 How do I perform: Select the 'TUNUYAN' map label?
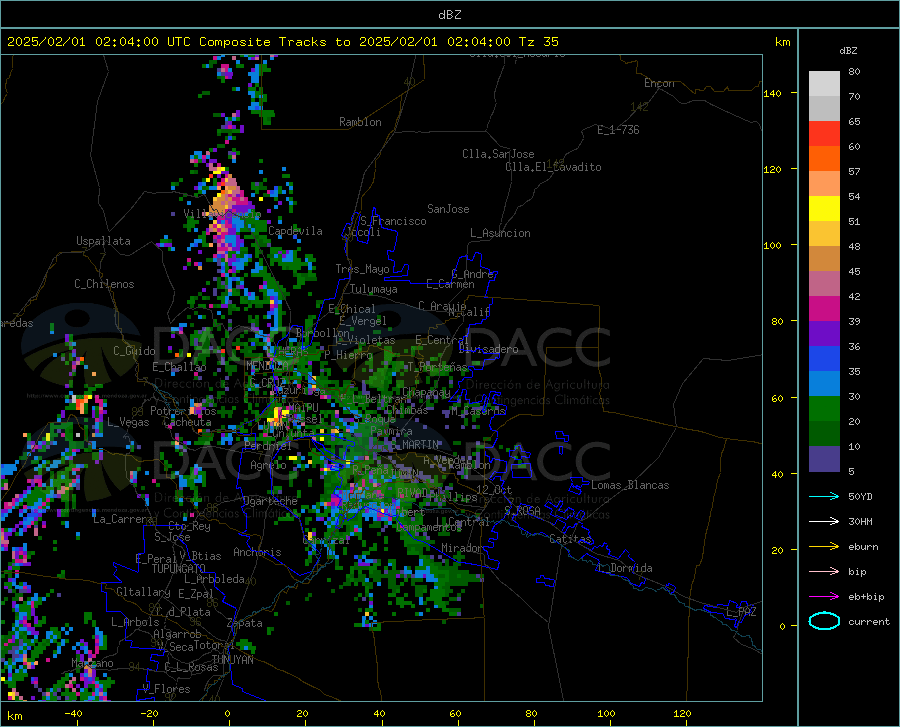point(232,660)
